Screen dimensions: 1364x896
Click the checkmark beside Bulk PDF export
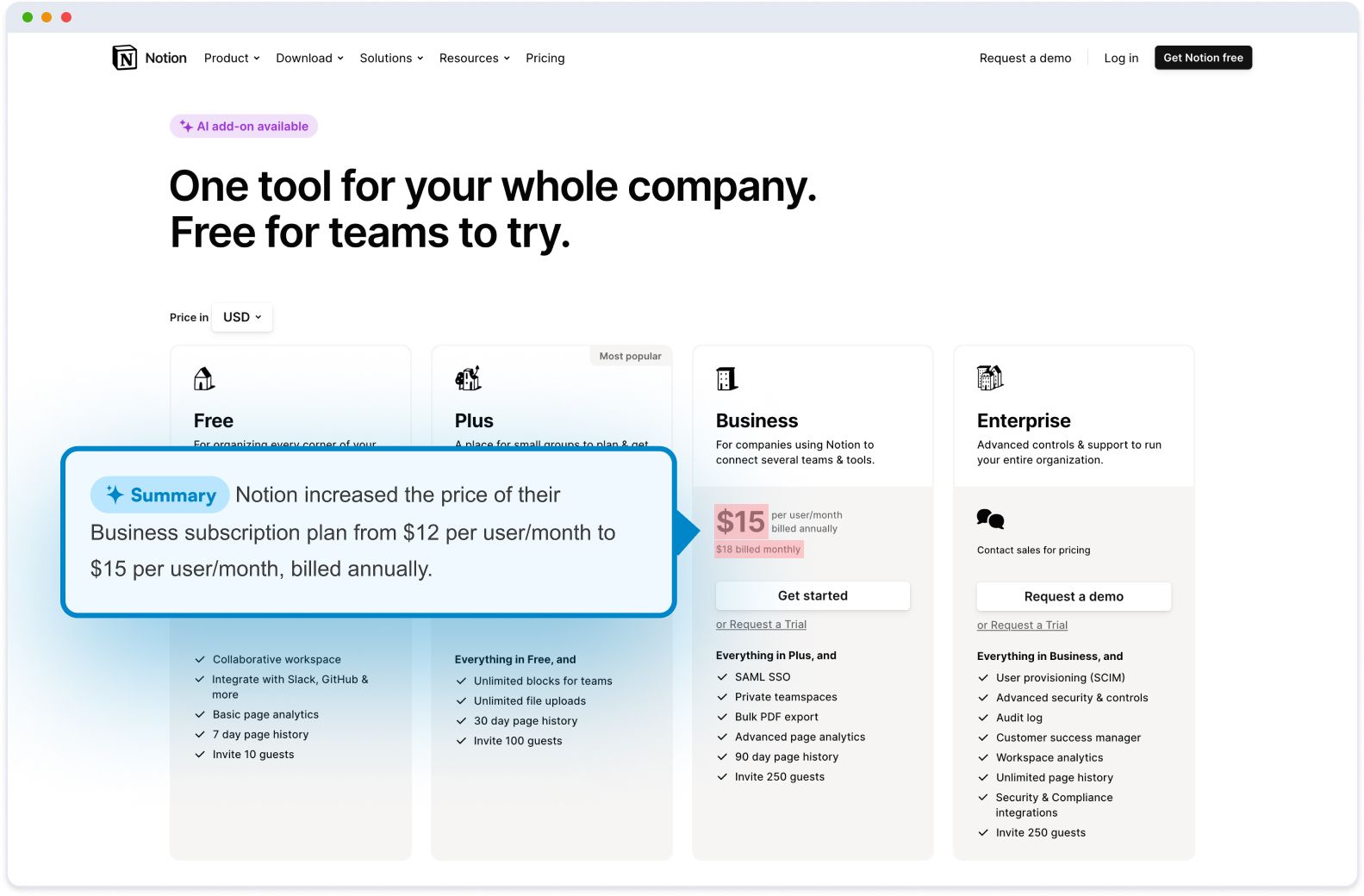722,717
